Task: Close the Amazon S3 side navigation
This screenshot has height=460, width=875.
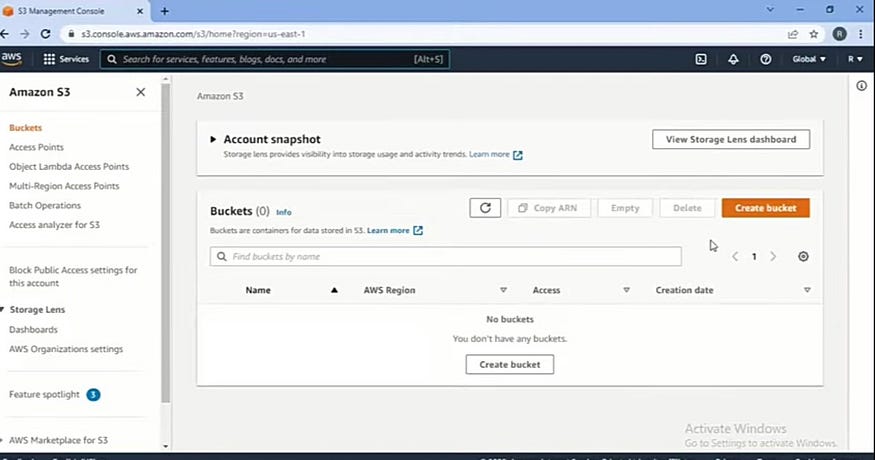Action: pos(141,92)
